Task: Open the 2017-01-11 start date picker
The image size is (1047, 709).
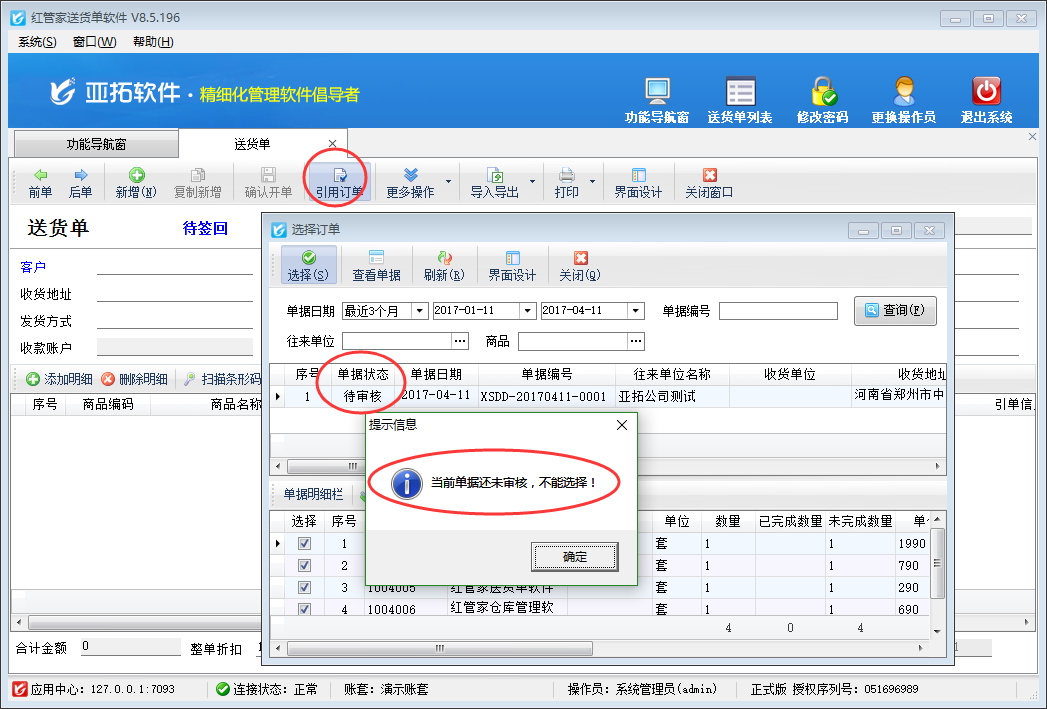Action: pos(528,311)
